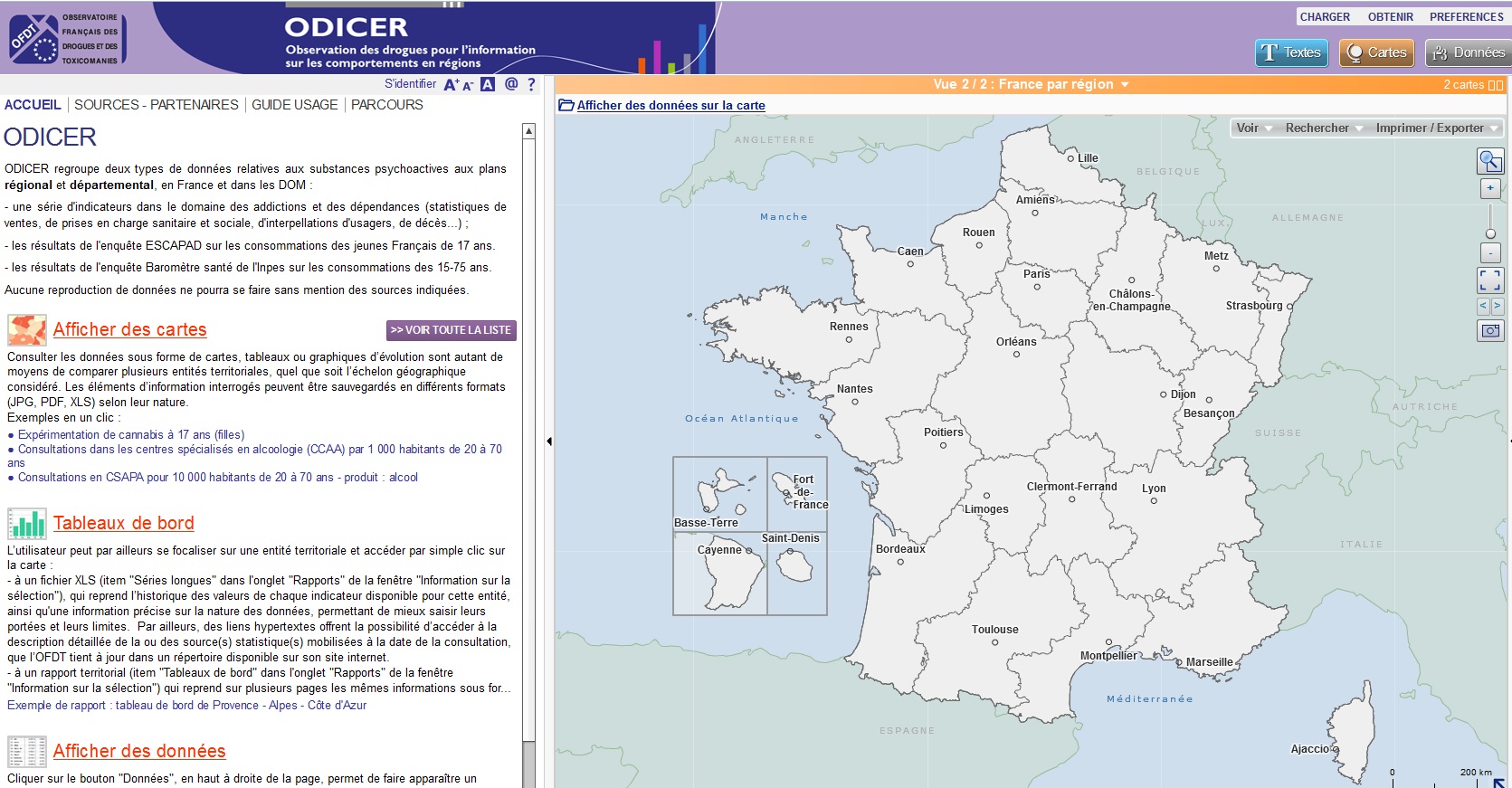Open the CHARGER menu

coord(1325,17)
